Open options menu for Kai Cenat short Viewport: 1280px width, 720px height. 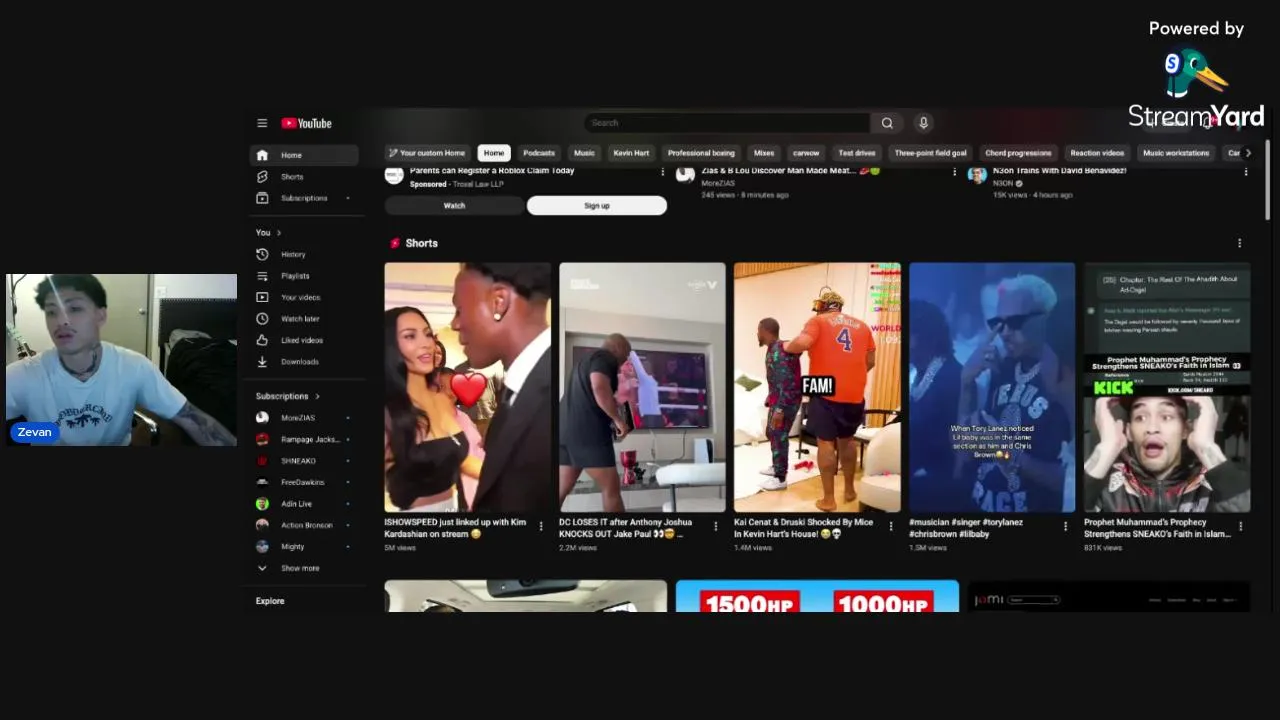pyautogui.click(x=891, y=526)
